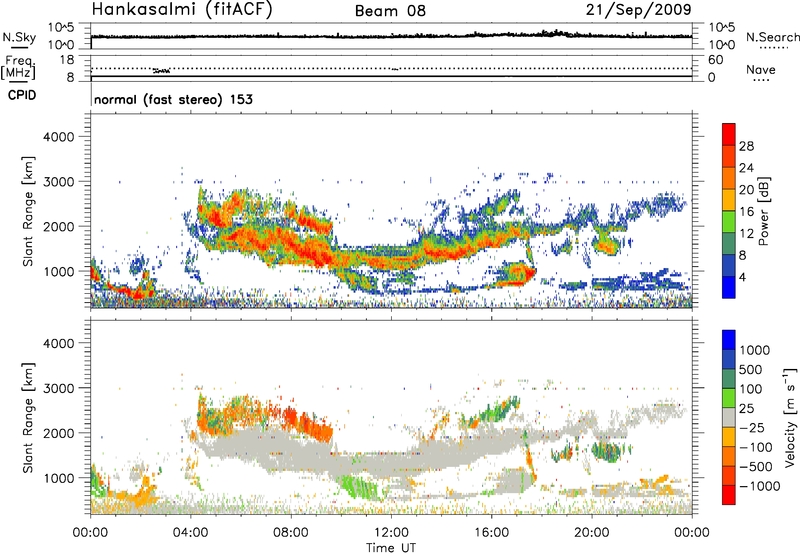Click the normal (fast stereo) 153 text
Viewport: 800px width, 554px height.
[173, 99]
